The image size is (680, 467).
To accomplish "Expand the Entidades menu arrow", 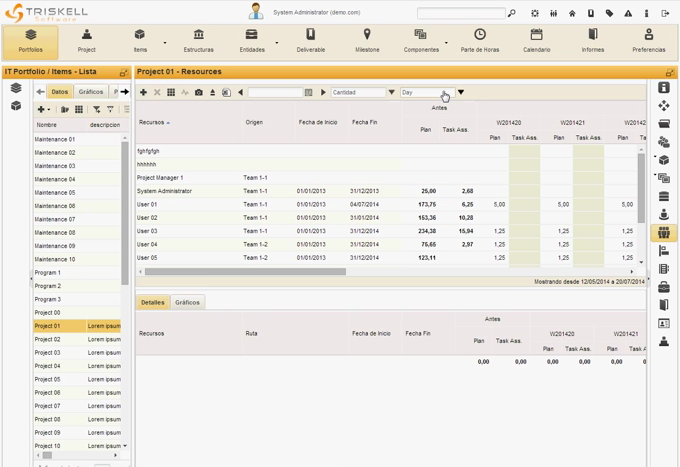I will tap(277, 43).
